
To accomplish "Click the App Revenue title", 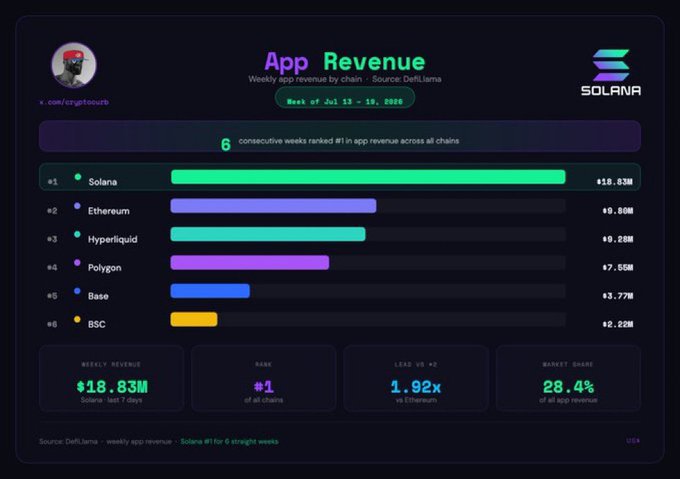I will coord(345,62).
